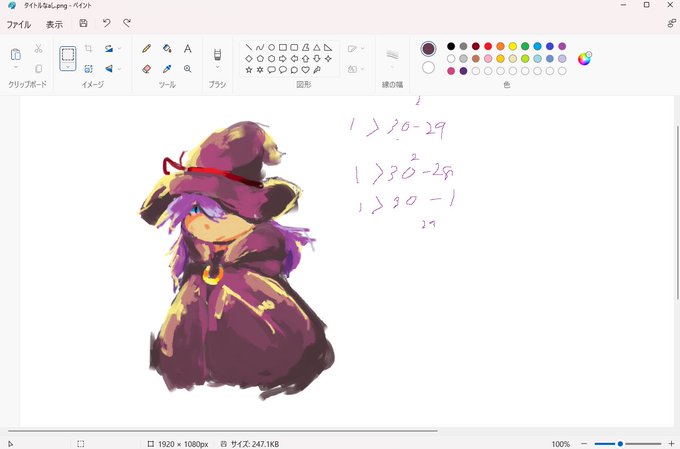The image size is (680, 449).
Task: Choose the rectangle shape
Action: [x=283, y=47]
